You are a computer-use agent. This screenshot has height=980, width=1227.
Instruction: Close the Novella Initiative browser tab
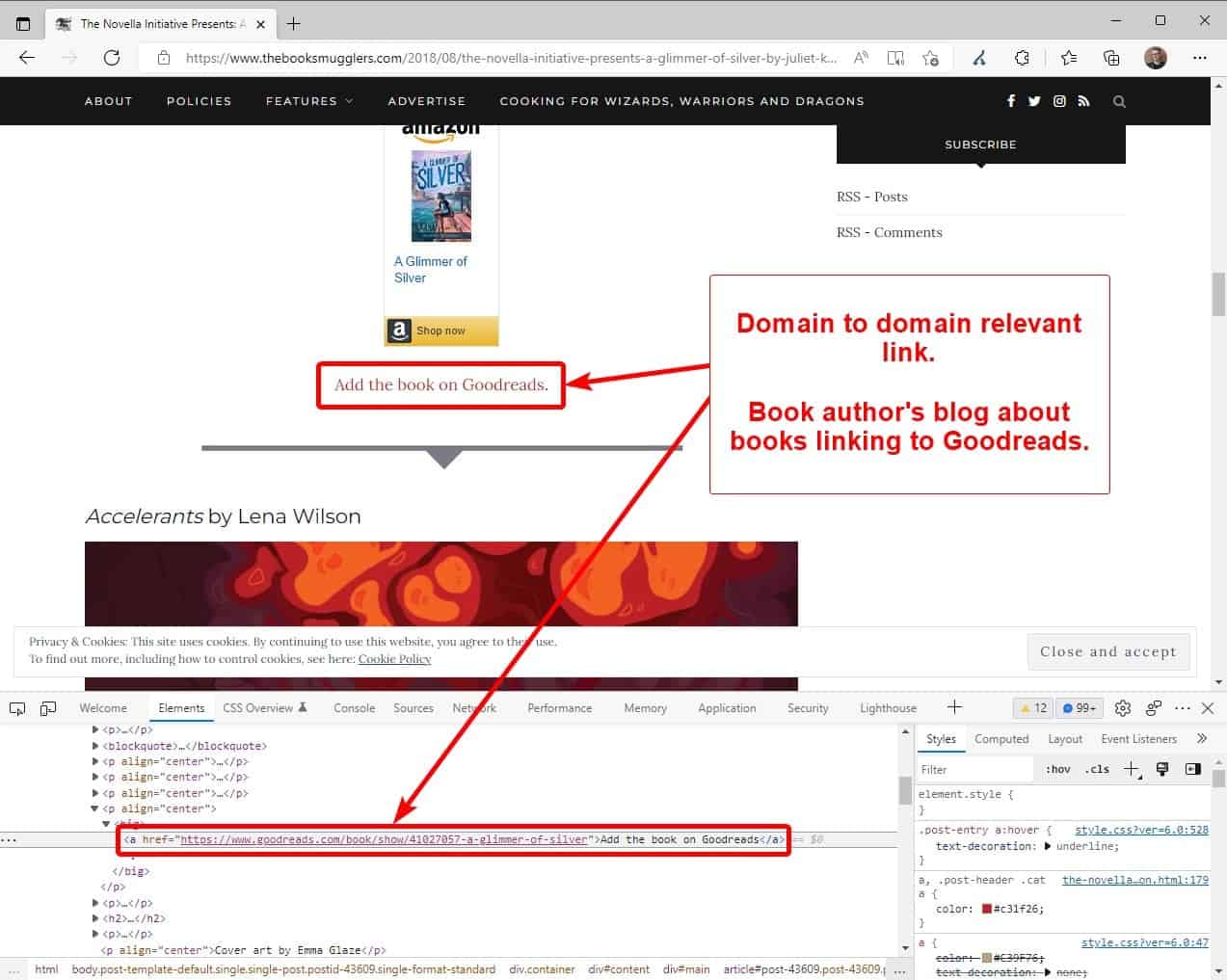pyautogui.click(x=260, y=24)
